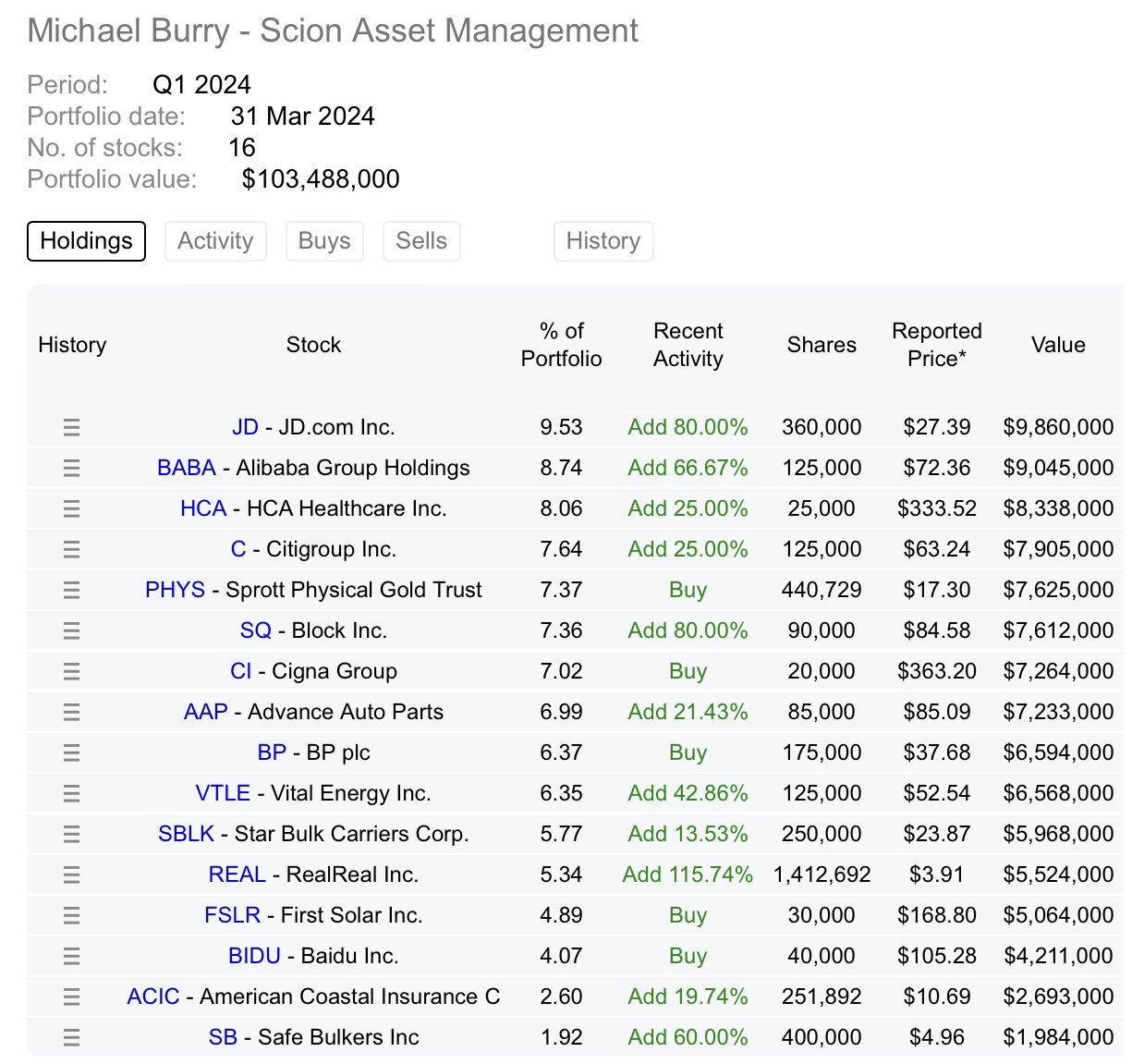Open the BP ticker link

click(x=272, y=752)
